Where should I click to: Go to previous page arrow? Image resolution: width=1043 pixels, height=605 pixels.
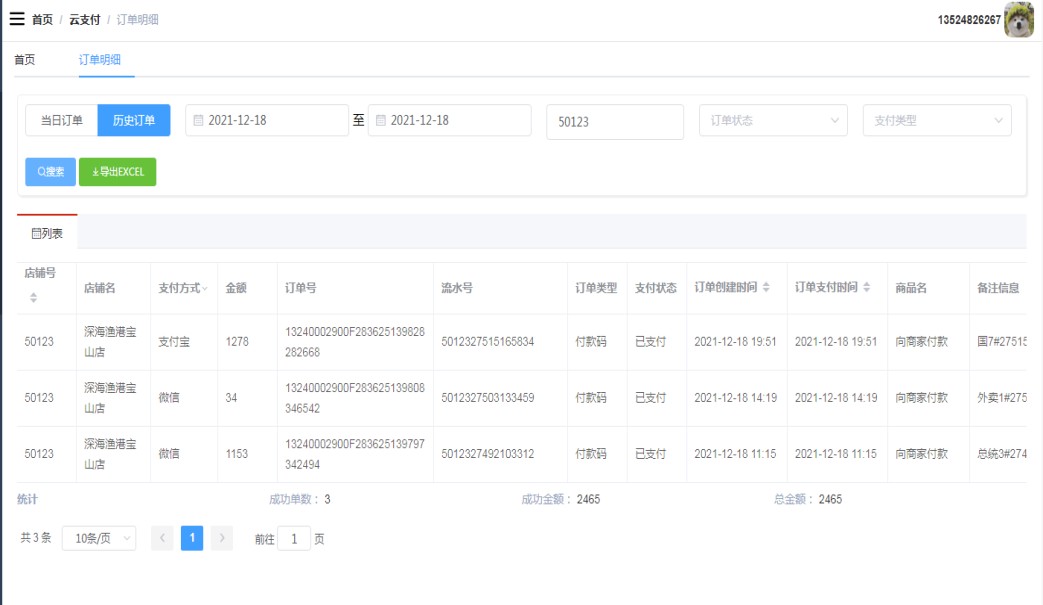pyautogui.click(x=162, y=538)
